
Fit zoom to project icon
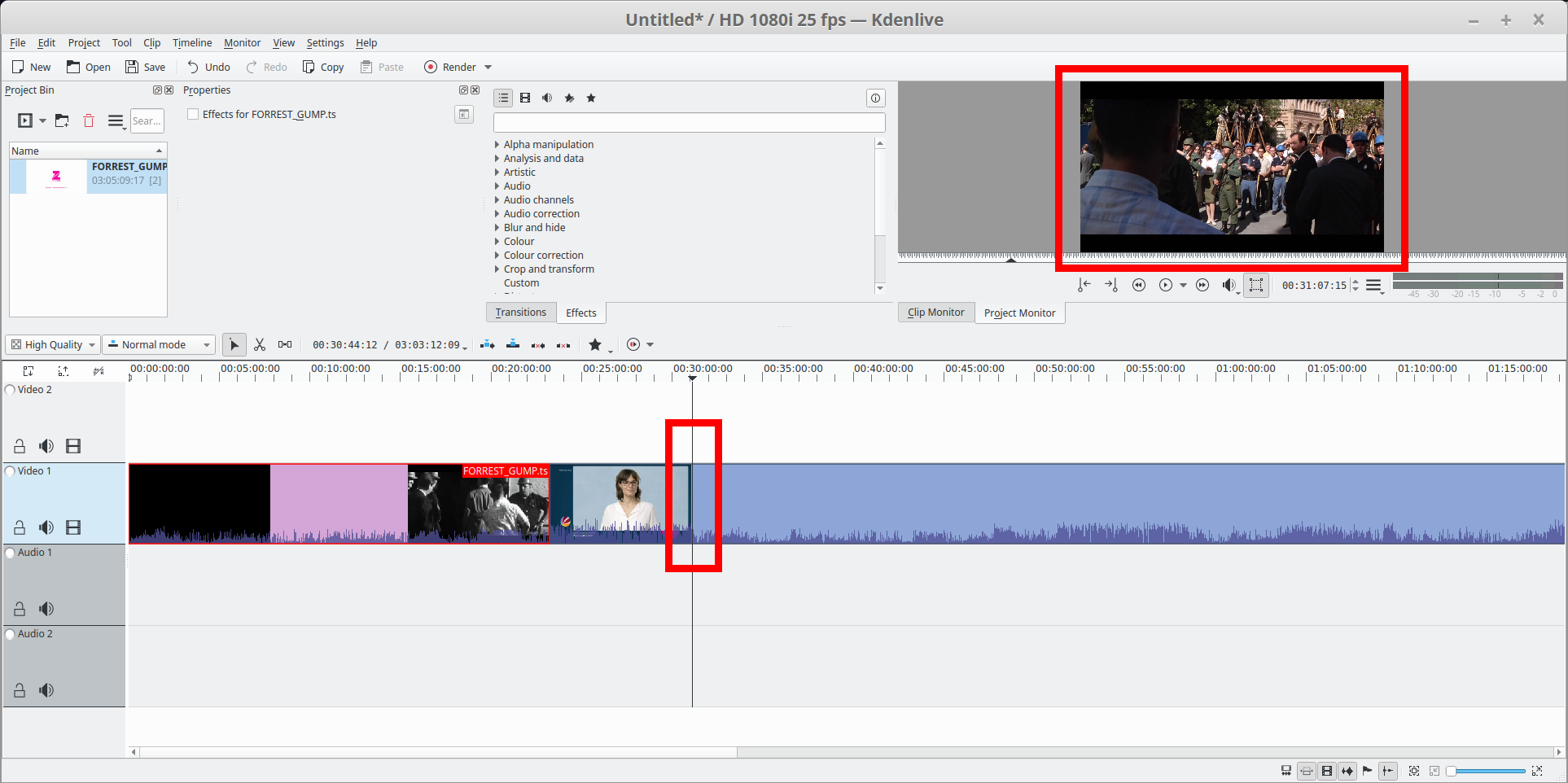click(x=1414, y=771)
